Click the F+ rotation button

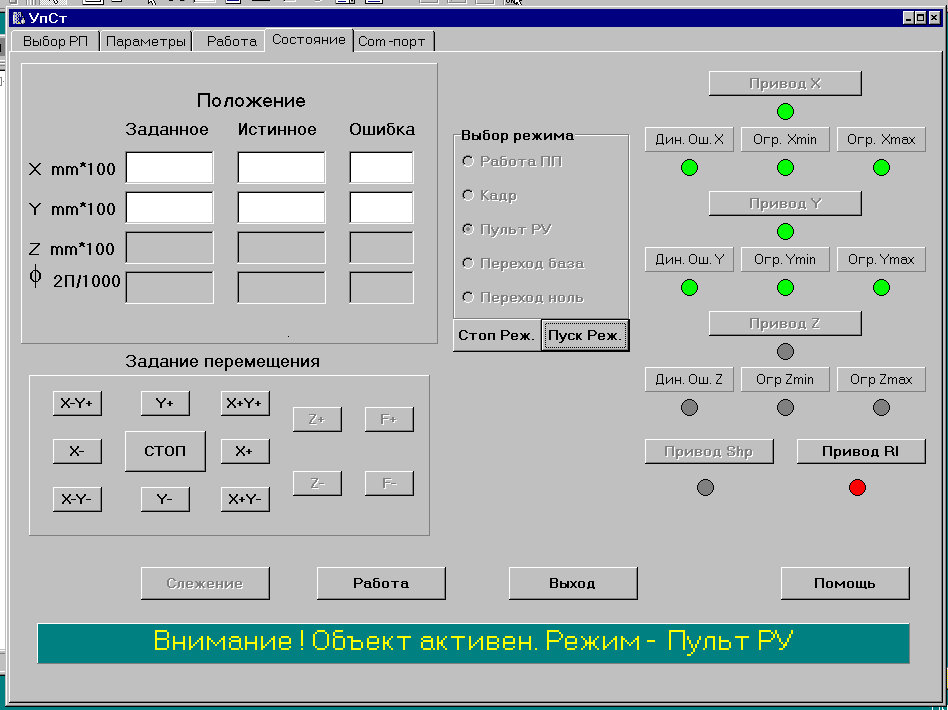pyautogui.click(x=389, y=419)
